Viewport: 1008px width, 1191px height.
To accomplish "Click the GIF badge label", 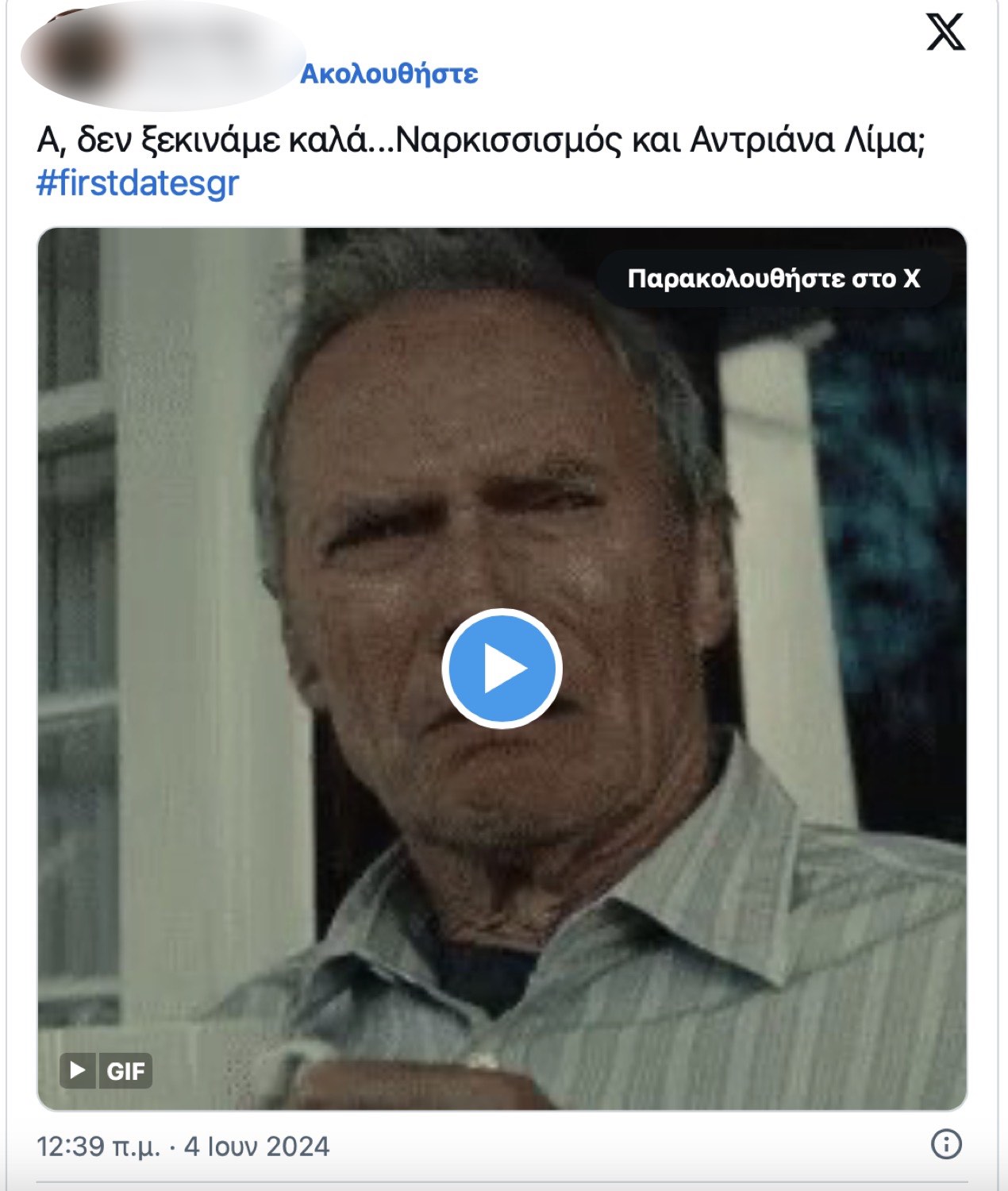I will point(125,1071).
